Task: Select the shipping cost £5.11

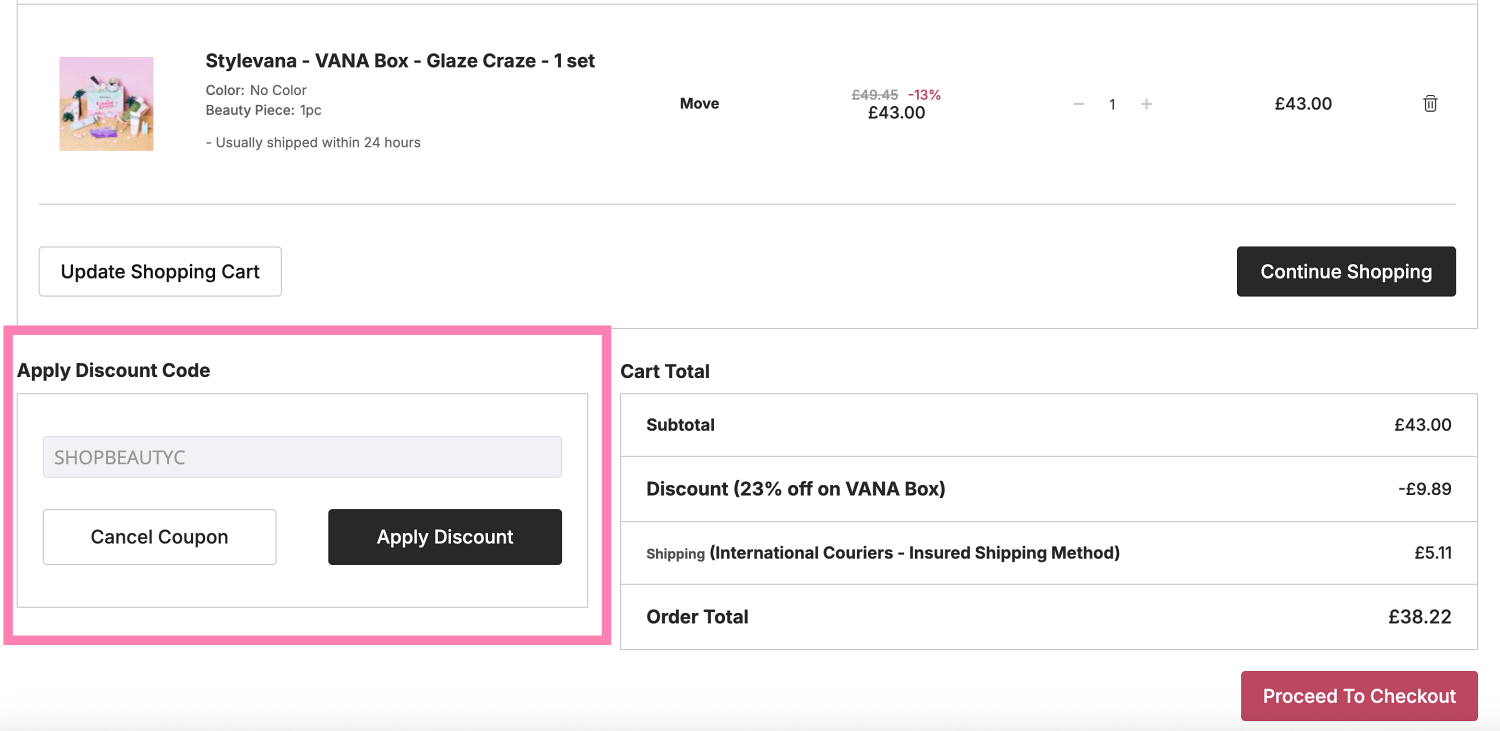Action: coord(1432,553)
